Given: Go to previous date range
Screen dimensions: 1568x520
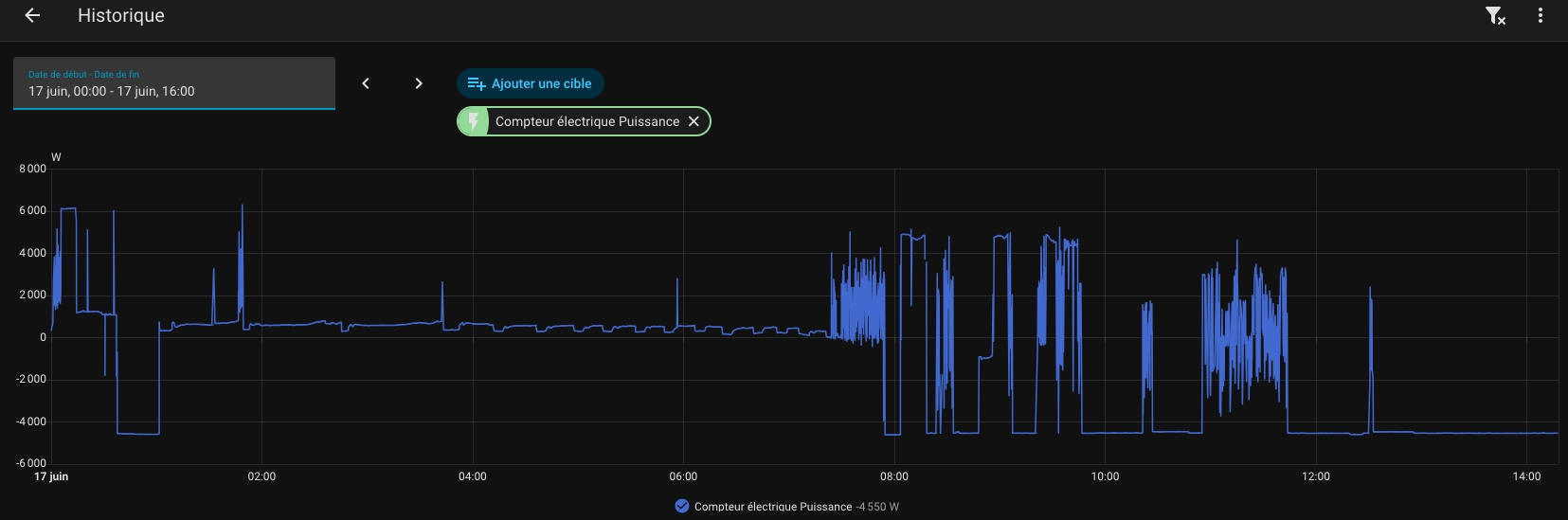Looking at the screenshot, I should (366, 83).
